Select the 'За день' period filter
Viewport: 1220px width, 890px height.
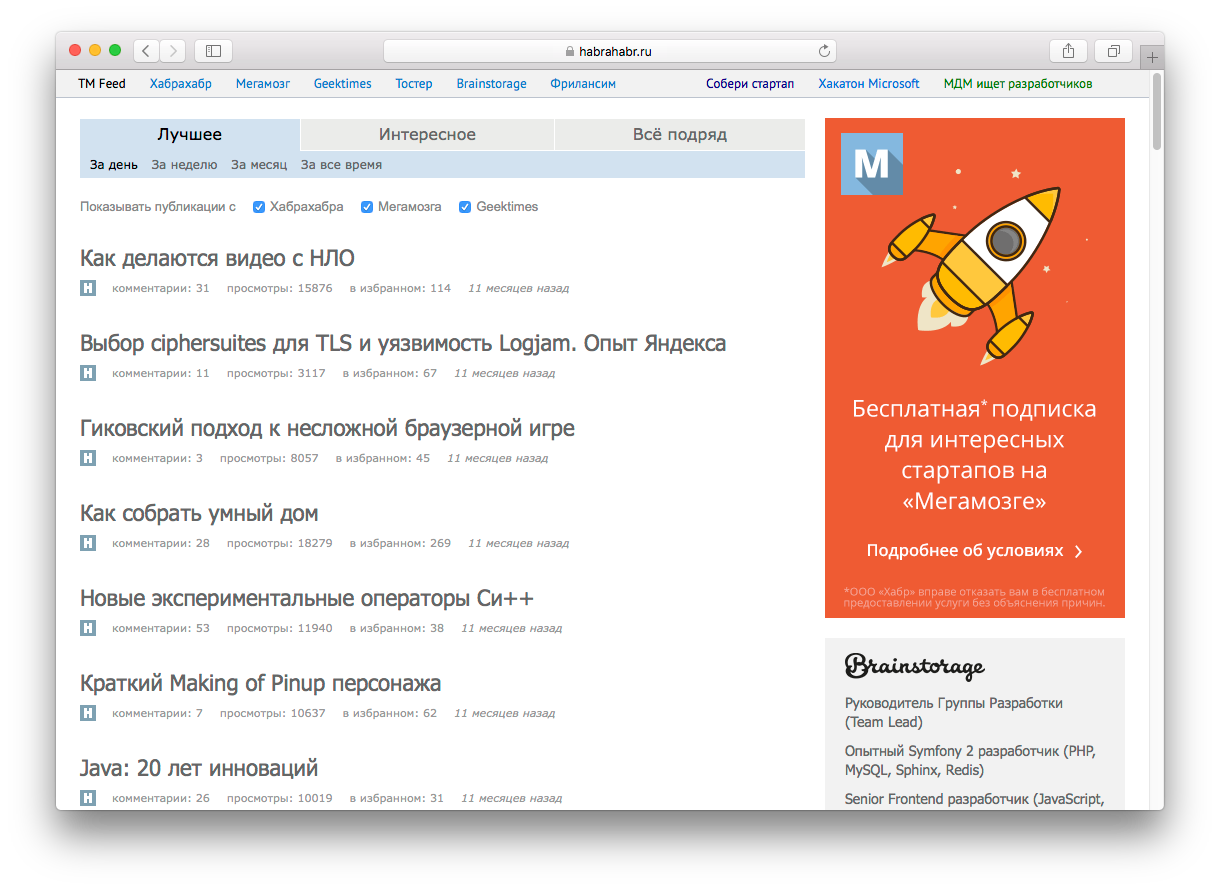point(114,164)
